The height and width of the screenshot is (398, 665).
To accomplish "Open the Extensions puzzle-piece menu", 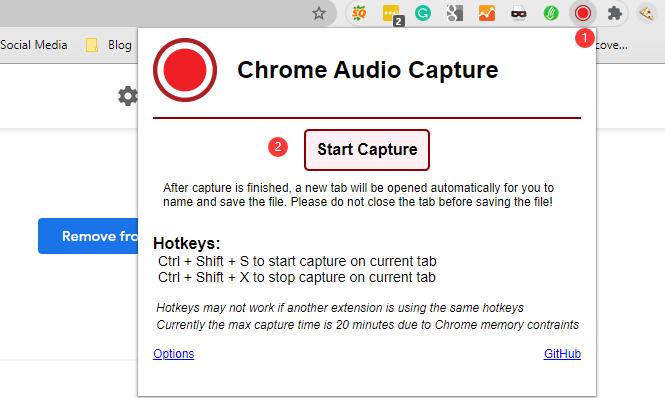I will 615,14.
